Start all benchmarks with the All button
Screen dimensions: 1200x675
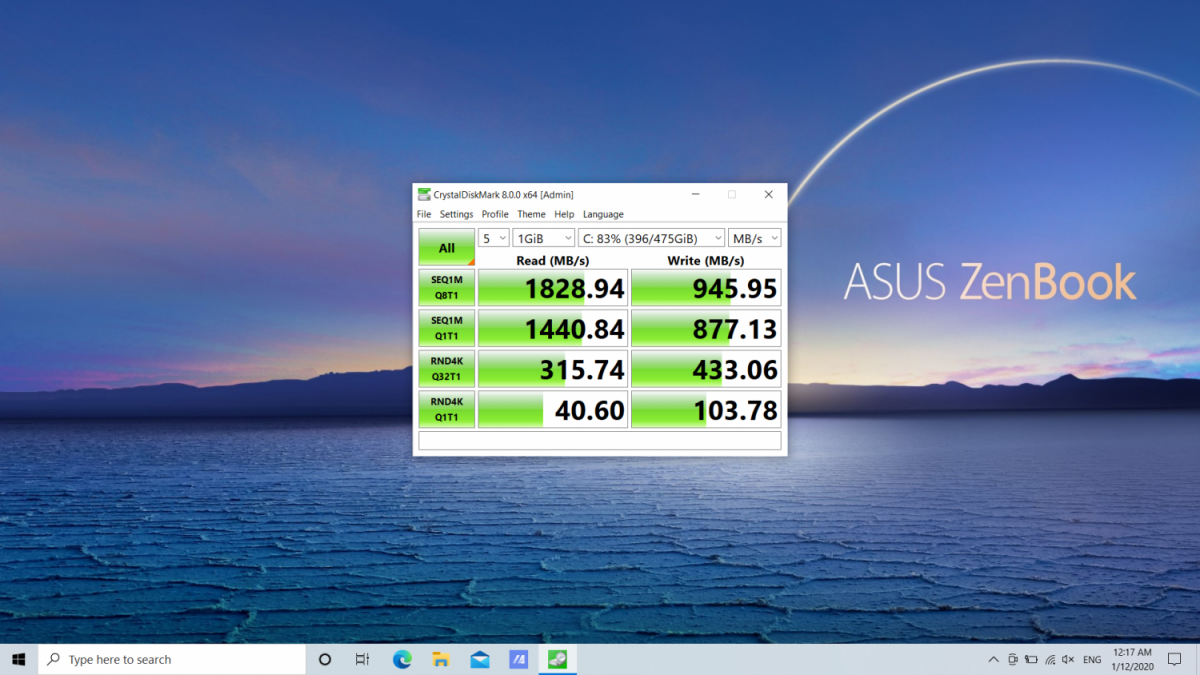click(446, 248)
